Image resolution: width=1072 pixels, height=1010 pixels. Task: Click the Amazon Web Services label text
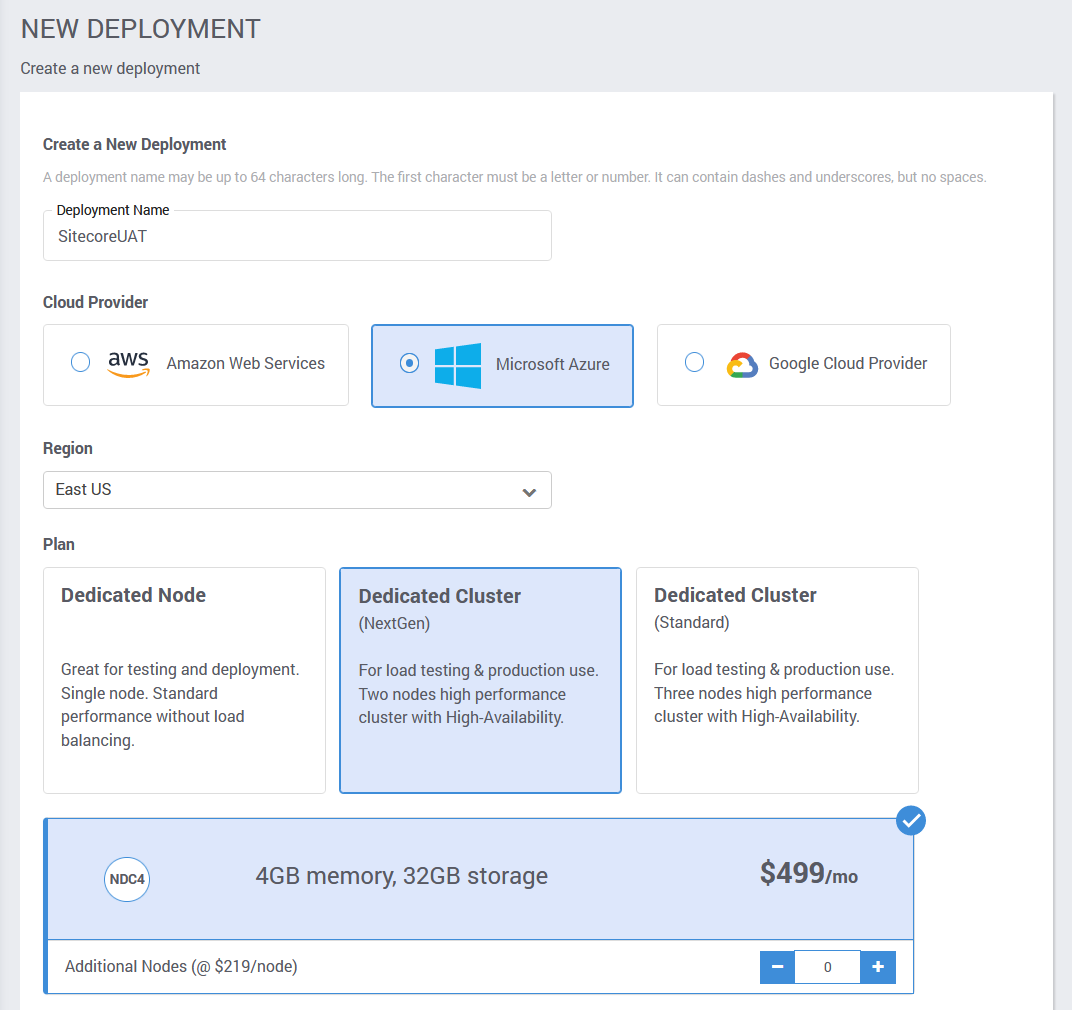(245, 364)
